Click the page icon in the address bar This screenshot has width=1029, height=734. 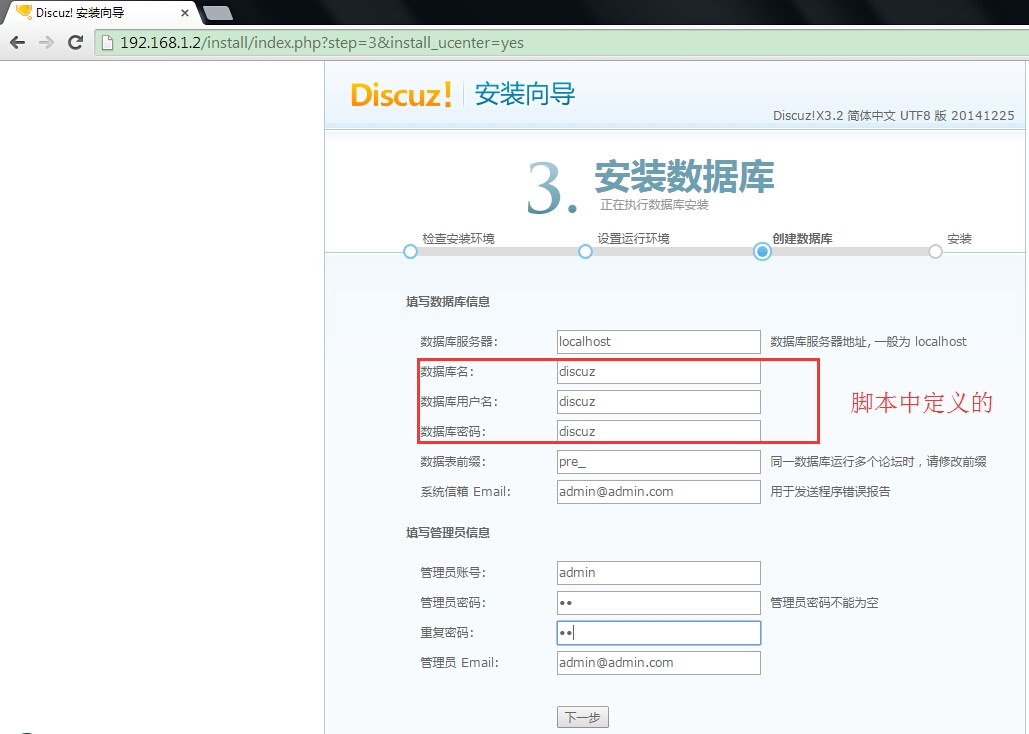pos(106,42)
